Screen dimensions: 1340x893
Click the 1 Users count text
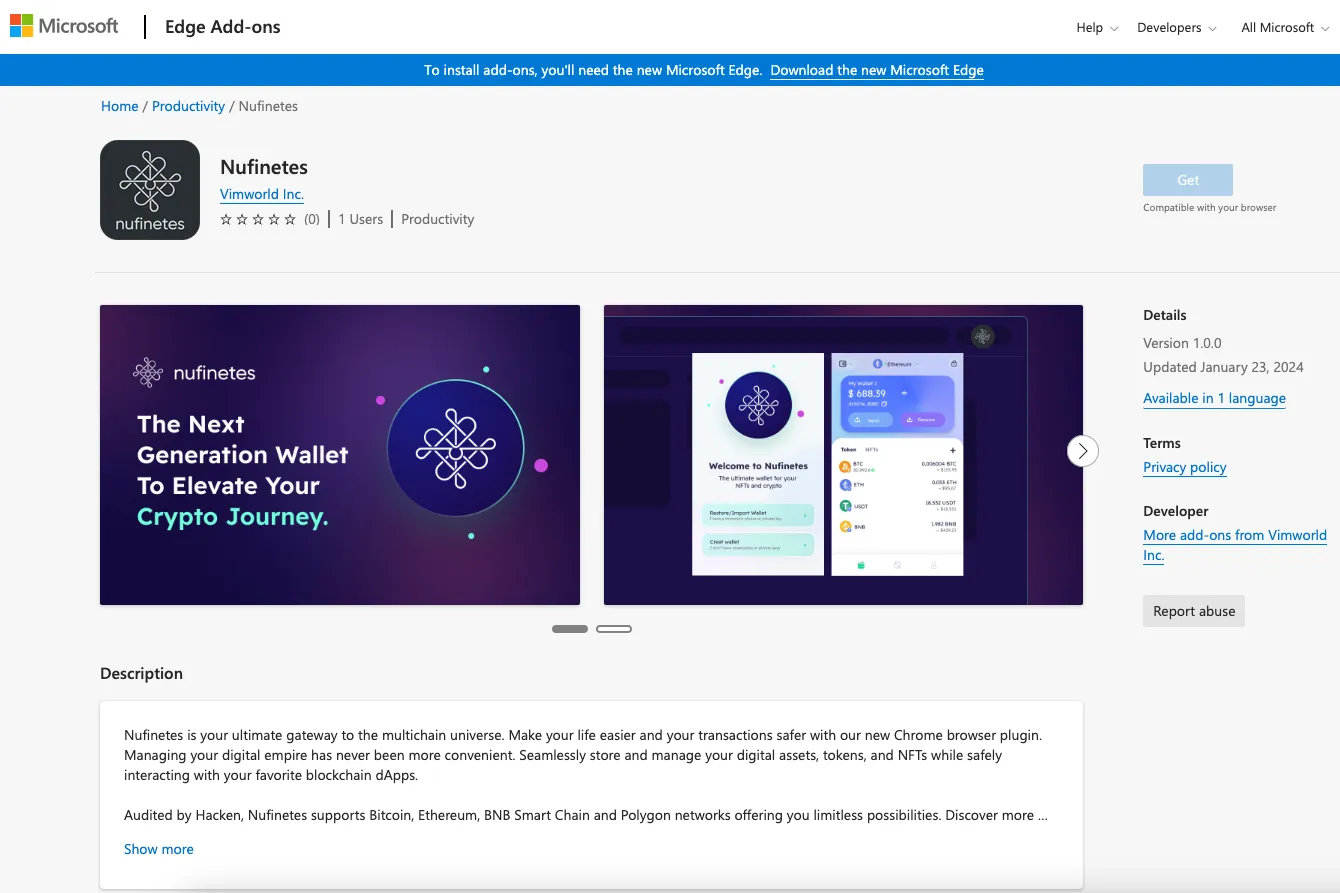click(x=361, y=219)
